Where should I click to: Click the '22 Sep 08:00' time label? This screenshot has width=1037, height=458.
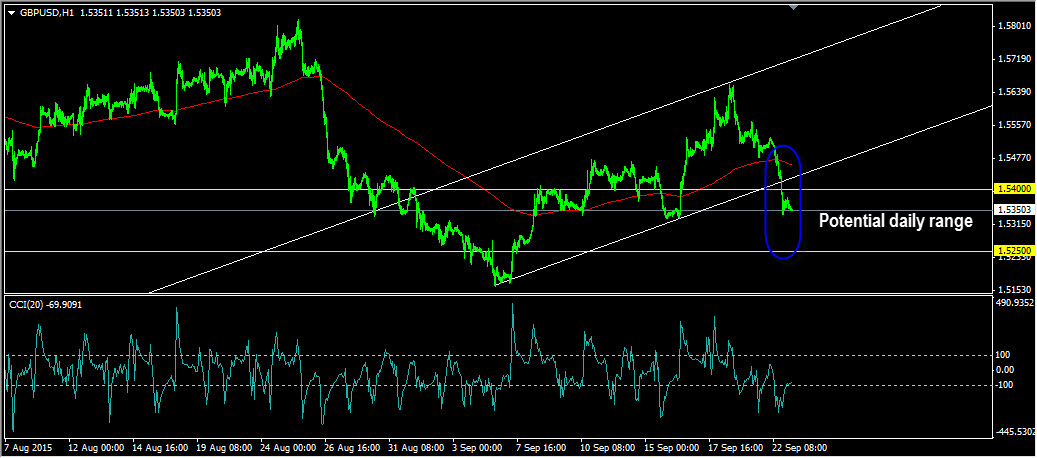tap(798, 448)
